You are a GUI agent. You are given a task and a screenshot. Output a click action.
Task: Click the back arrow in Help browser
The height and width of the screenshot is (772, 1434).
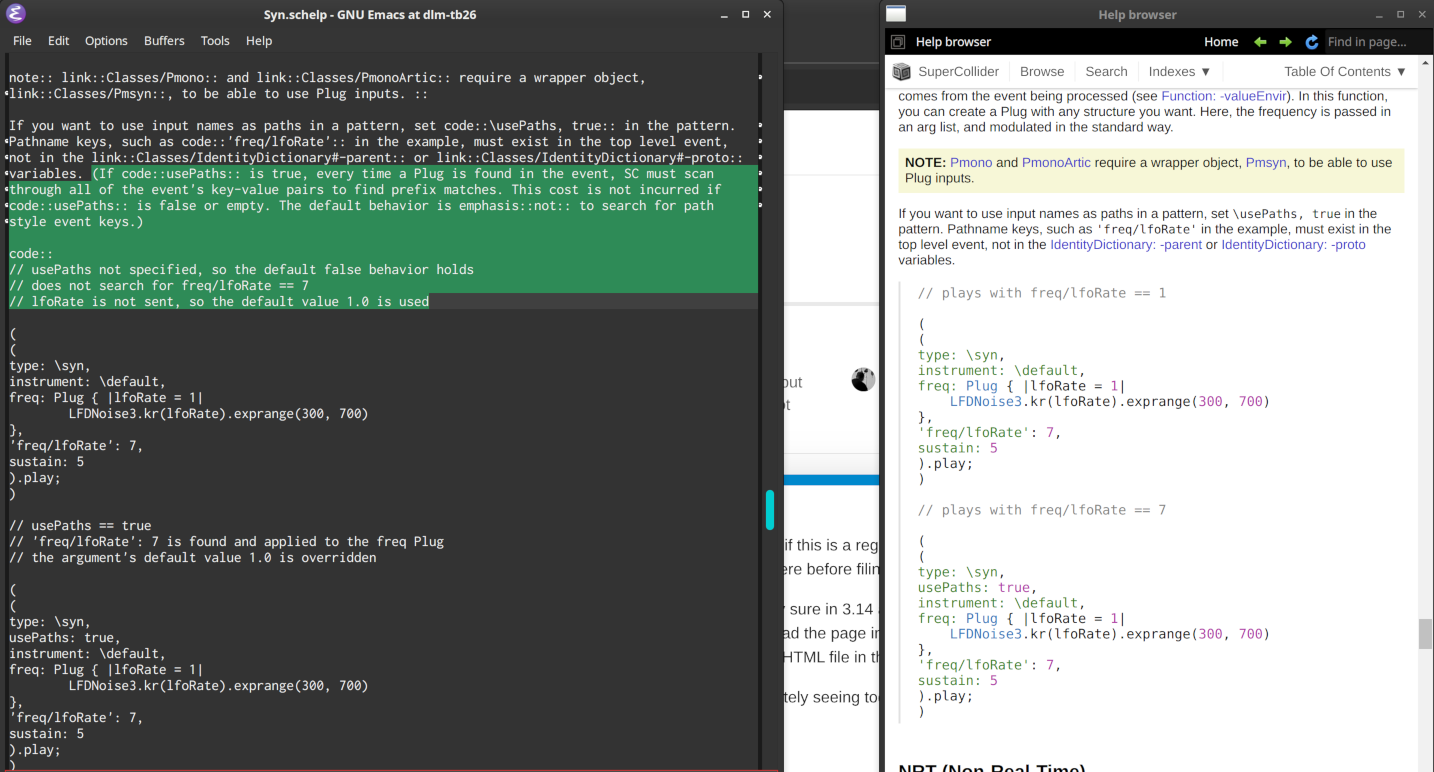coord(1260,42)
